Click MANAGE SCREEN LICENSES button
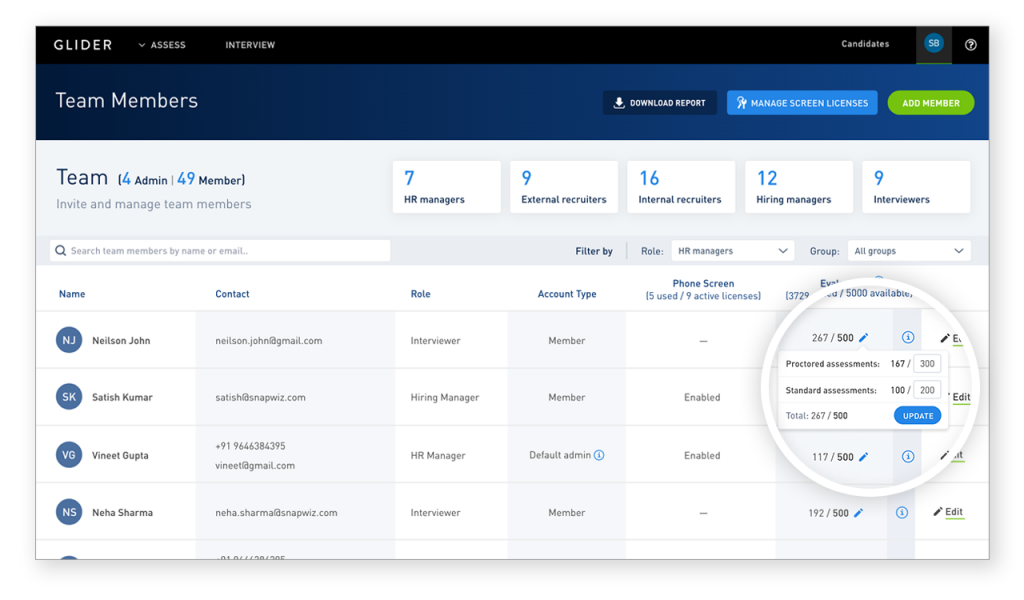This screenshot has height=600, width=1024. click(802, 103)
